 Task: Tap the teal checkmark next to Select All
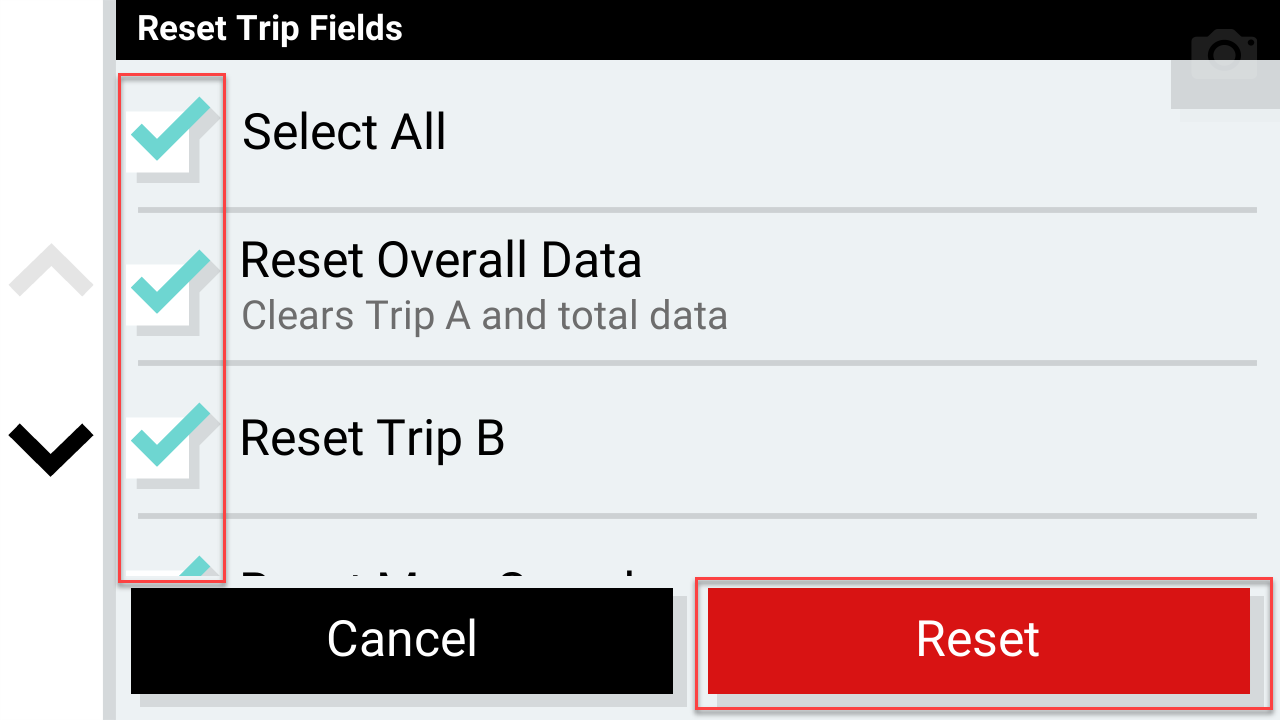[172, 128]
